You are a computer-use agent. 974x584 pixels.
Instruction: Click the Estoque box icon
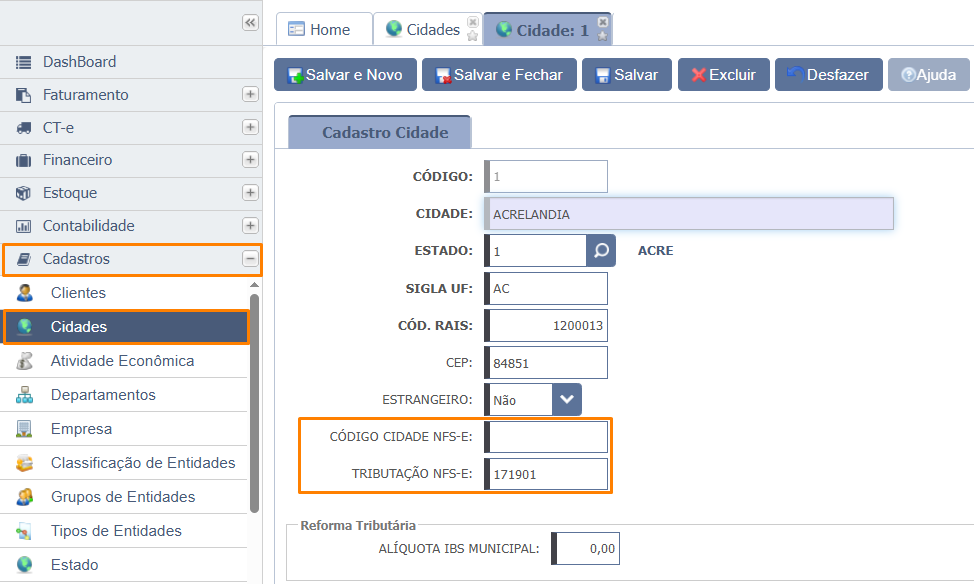[x=24, y=193]
